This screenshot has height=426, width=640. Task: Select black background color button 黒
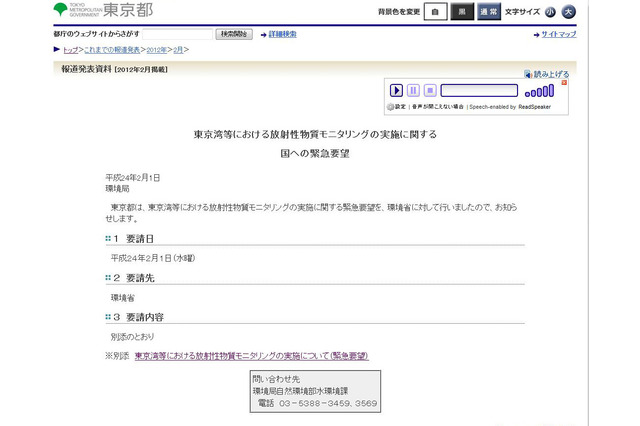click(x=462, y=12)
